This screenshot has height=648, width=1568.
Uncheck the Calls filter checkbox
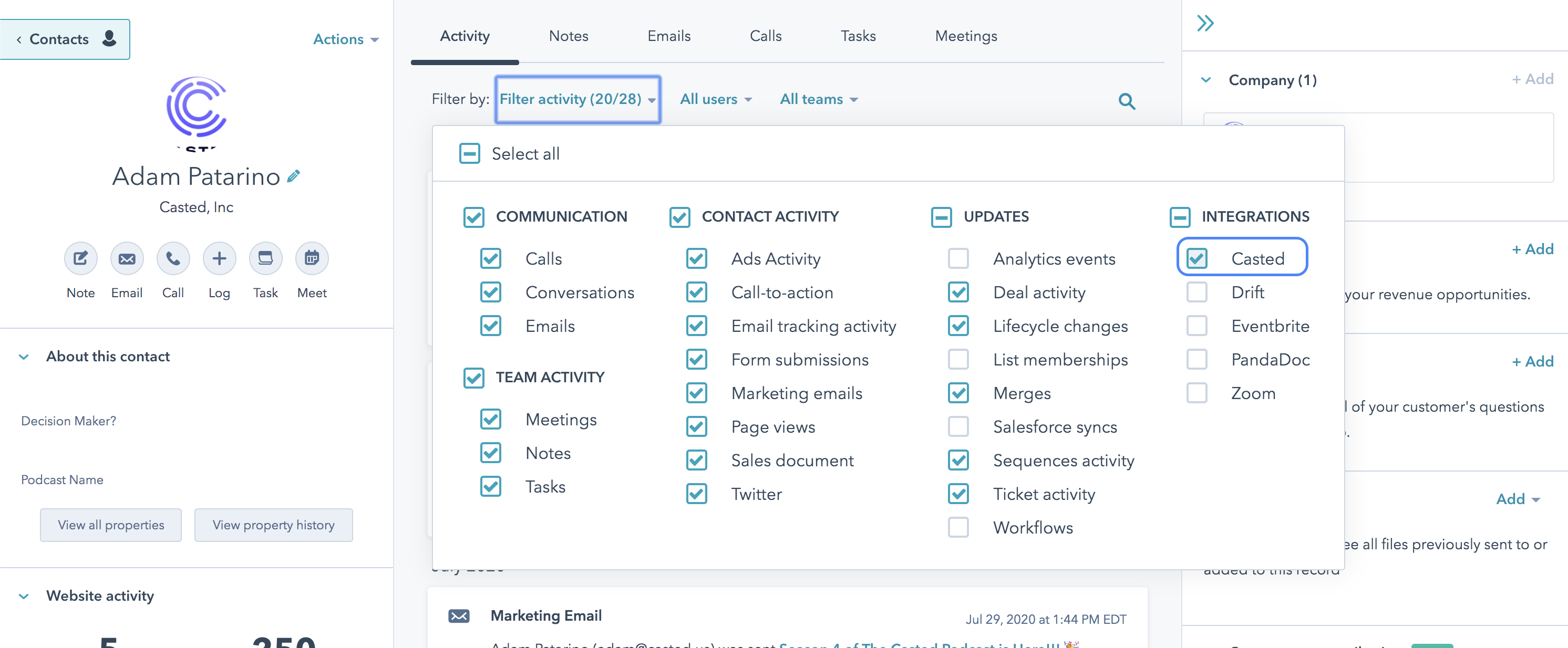pyautogui.click(x=491, y=258)
